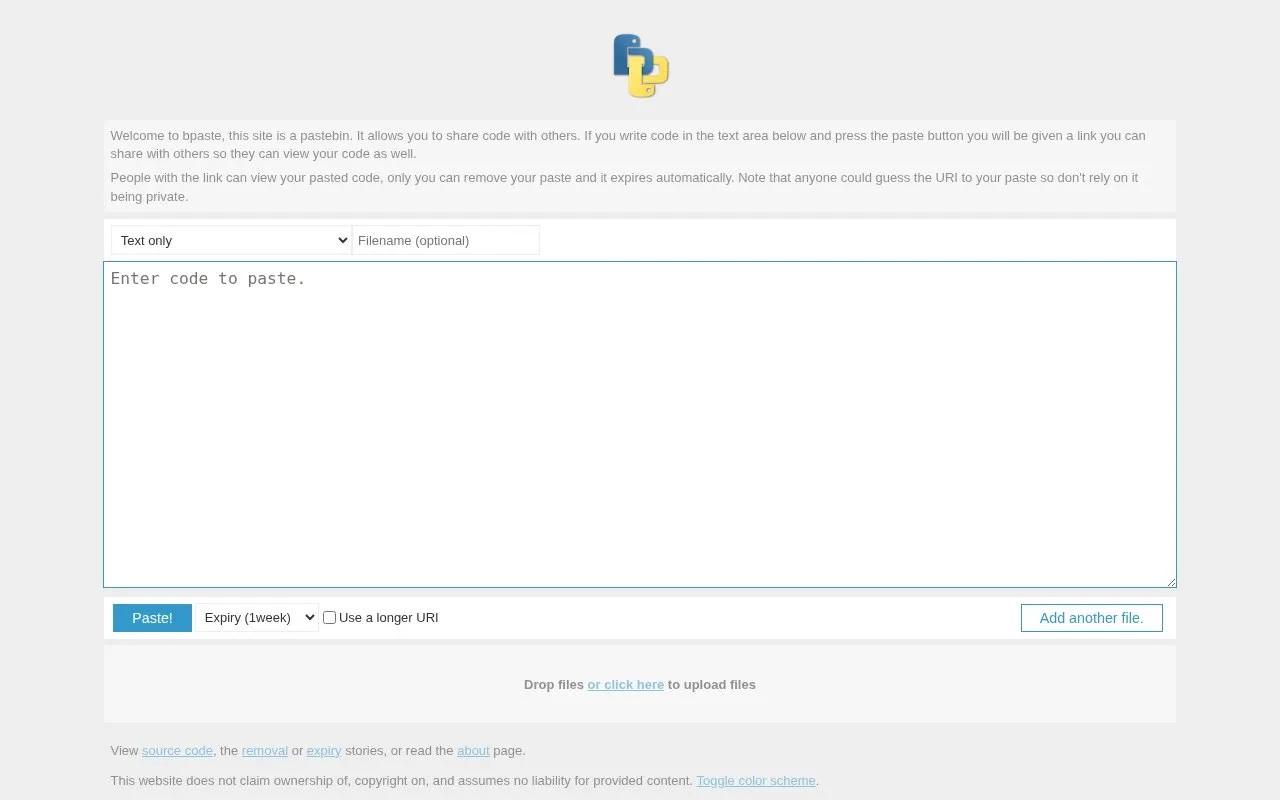The width and height of the screenshot is (1280, 800).
Task: Follow the removal link
Action: click(265, 751)
